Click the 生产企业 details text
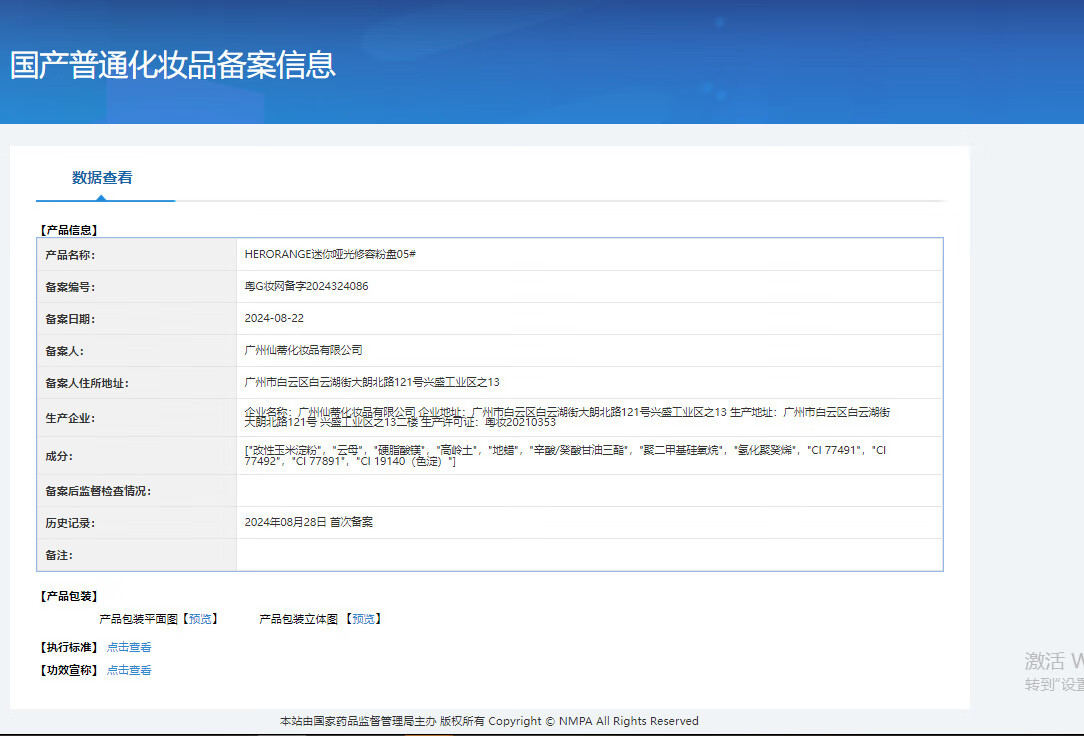 (x=567, y=417)
